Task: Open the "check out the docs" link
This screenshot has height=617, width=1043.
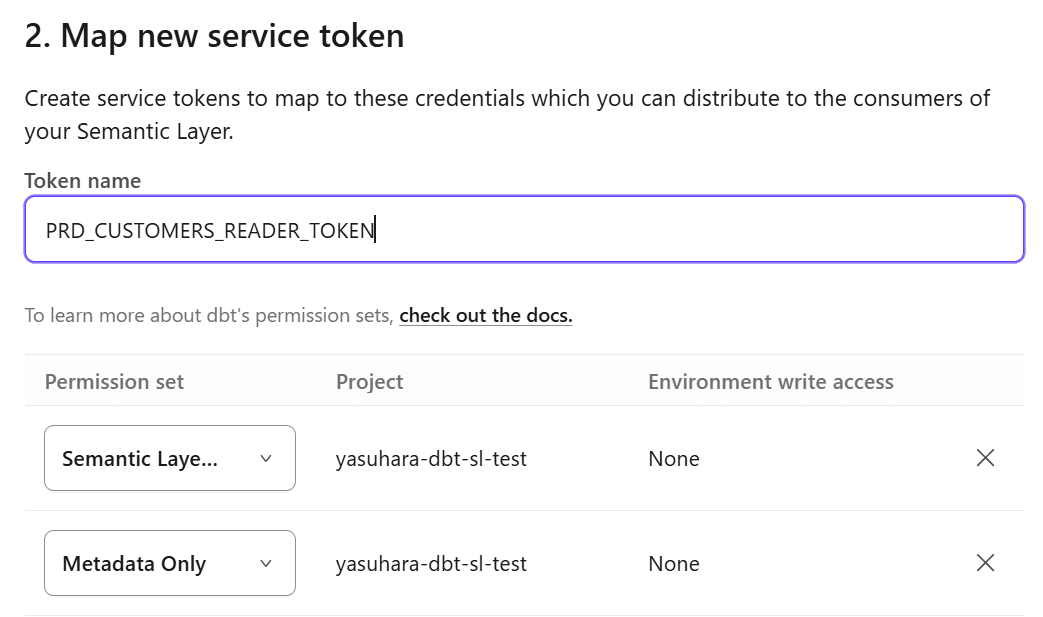Action: [486, 316]
